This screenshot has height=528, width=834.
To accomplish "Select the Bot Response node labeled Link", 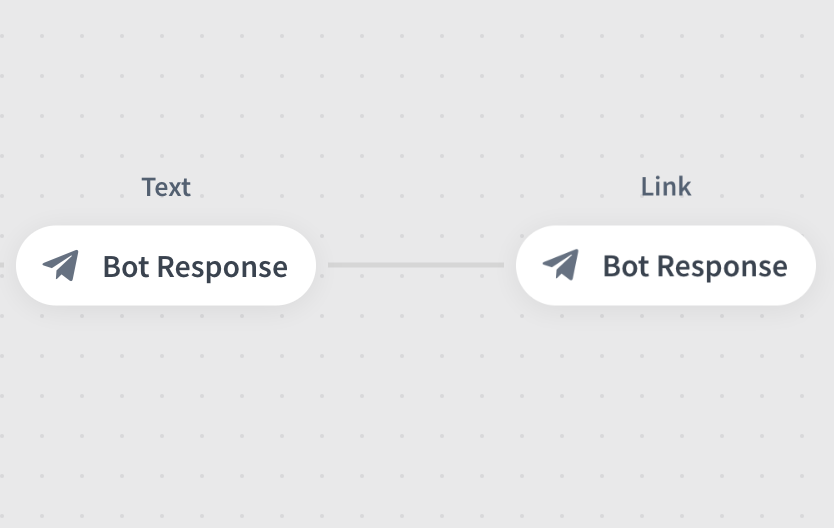I will pyautogui.click(x=666, y=265).
